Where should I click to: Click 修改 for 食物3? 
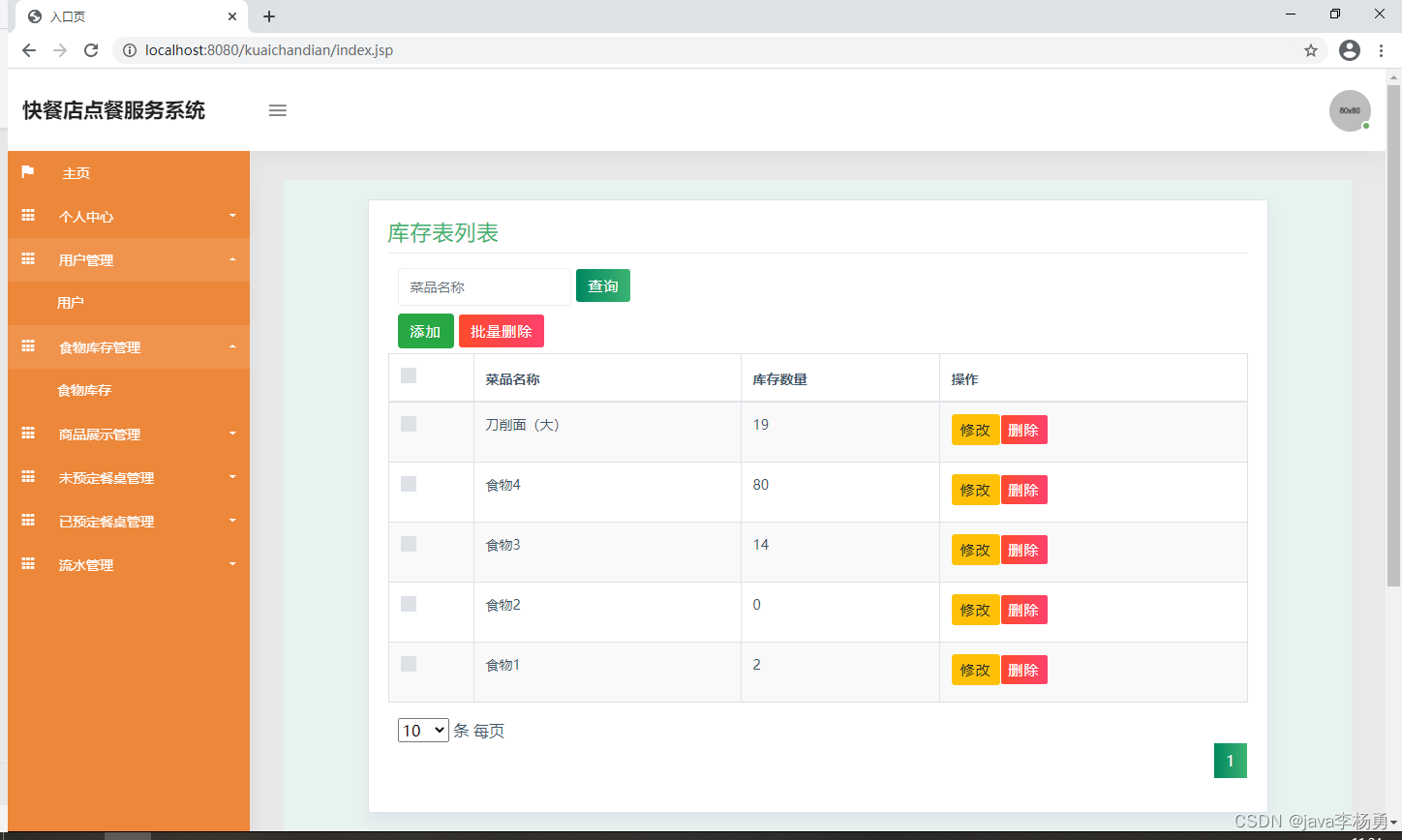point(975,550)
